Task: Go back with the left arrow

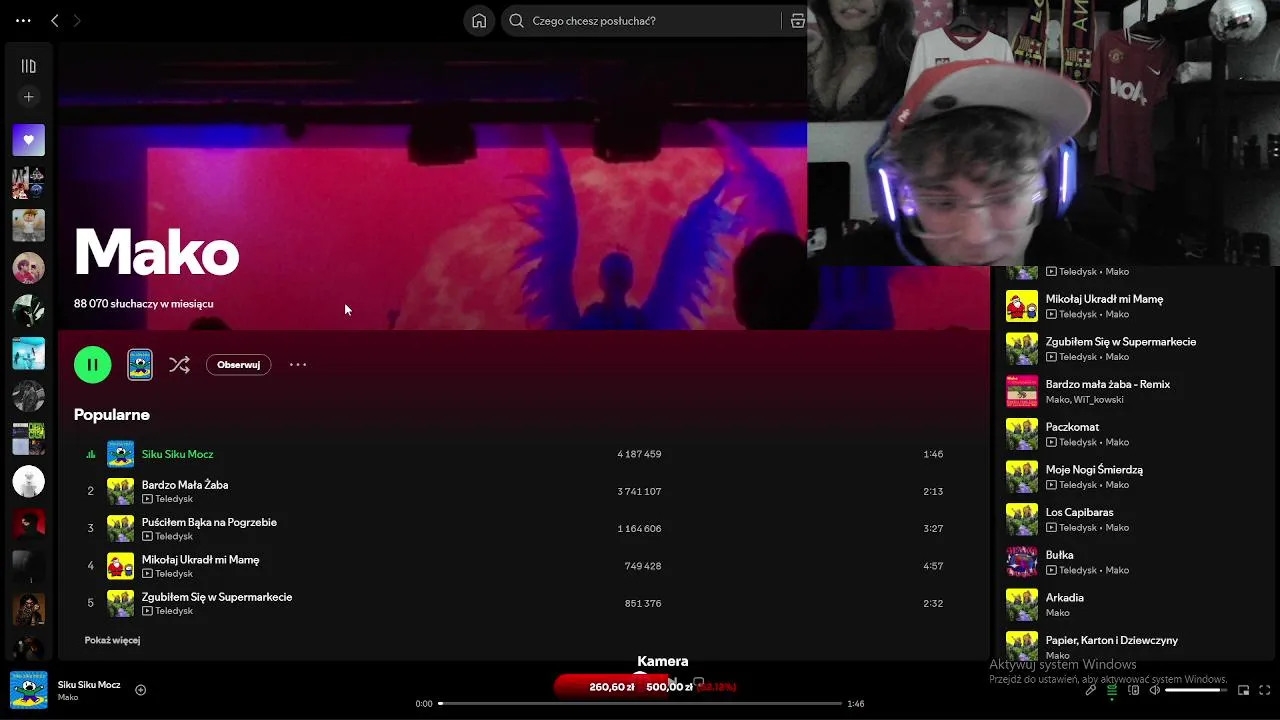Action: 55,20
